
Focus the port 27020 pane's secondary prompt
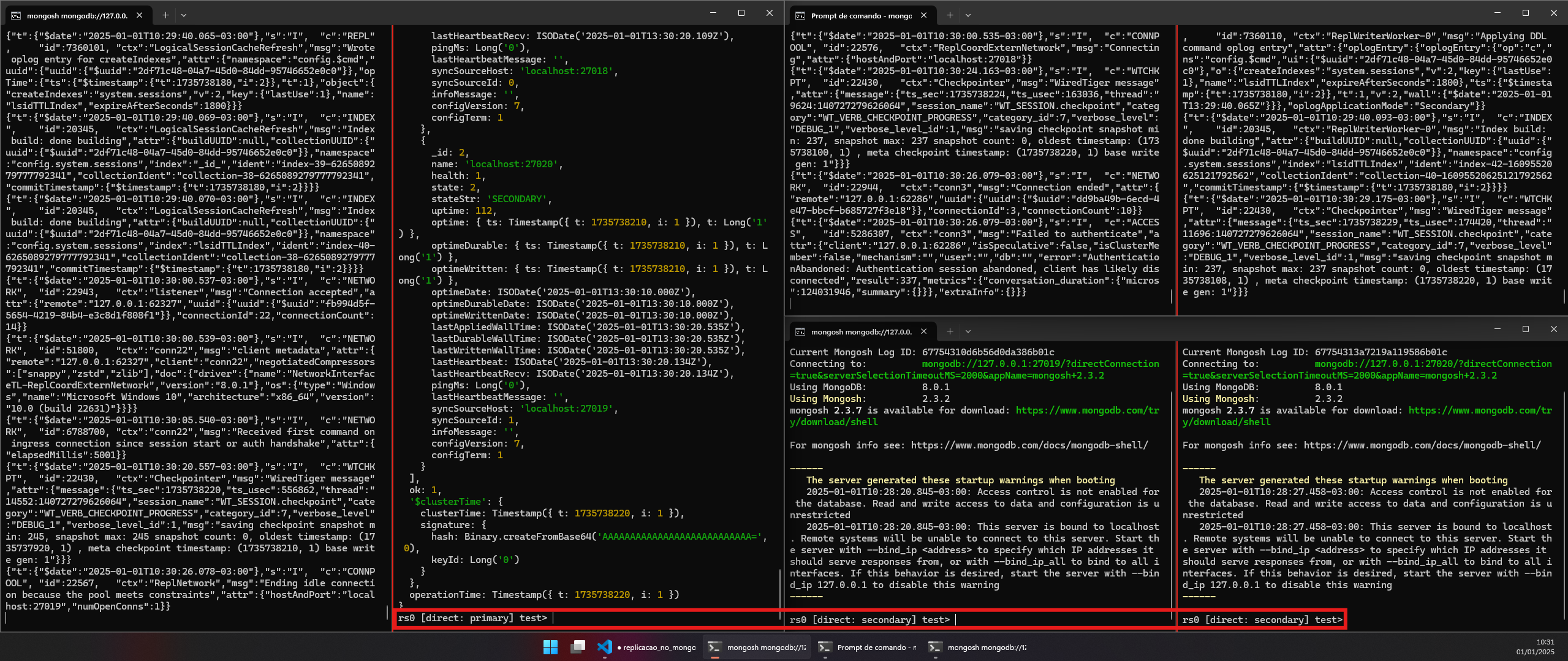point(1262,620)
